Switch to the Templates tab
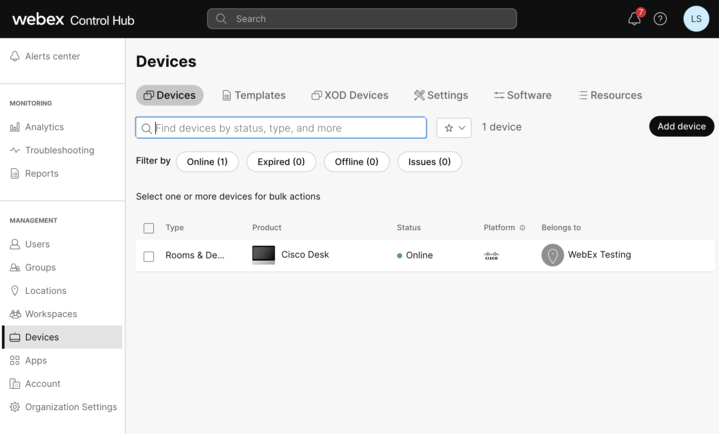 (x=254, y=95)
